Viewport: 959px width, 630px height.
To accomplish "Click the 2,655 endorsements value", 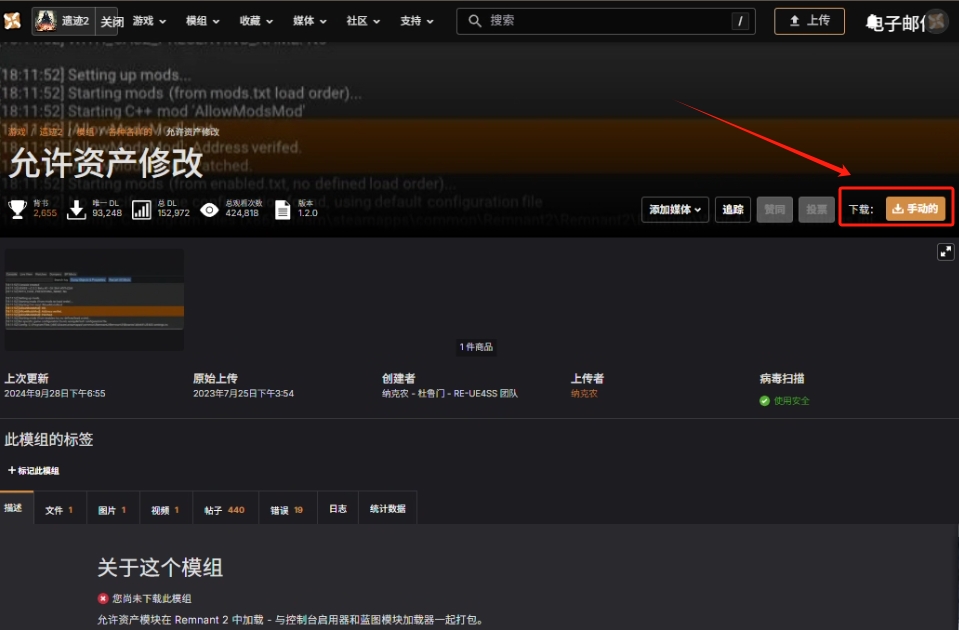I will click(x=45, y=213).
